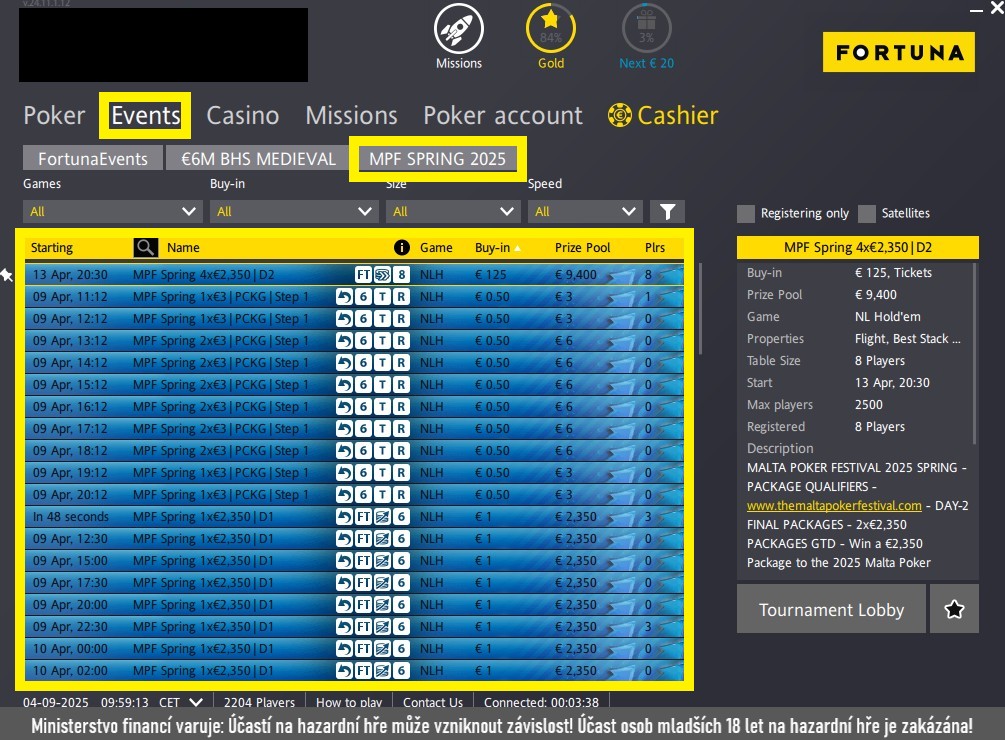Select the tournament starting 13 Apr, 20:30
Image resolution: width=1005 pixels, height=740 pixels.
click(x=354, y=275)
